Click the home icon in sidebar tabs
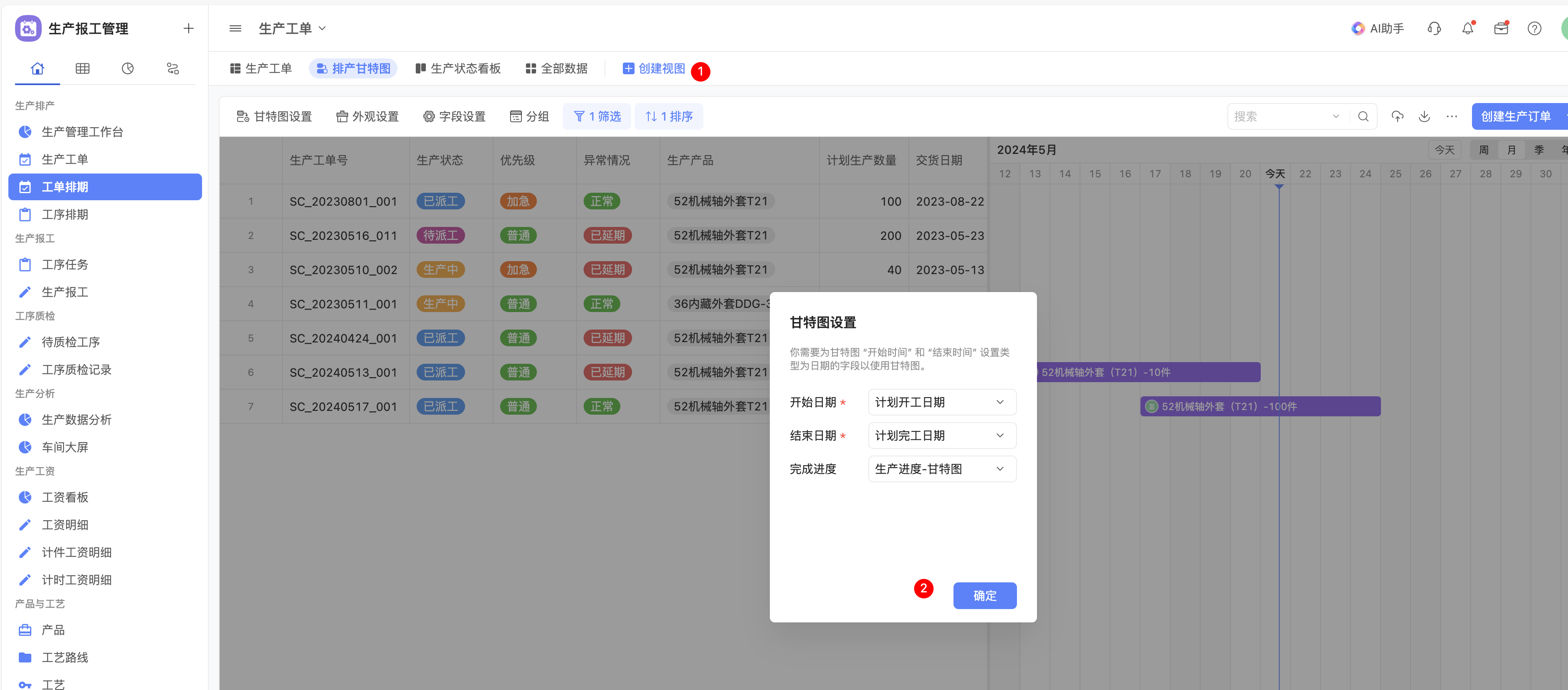This screenshot has width=1568, height=690. click(38, 68)
